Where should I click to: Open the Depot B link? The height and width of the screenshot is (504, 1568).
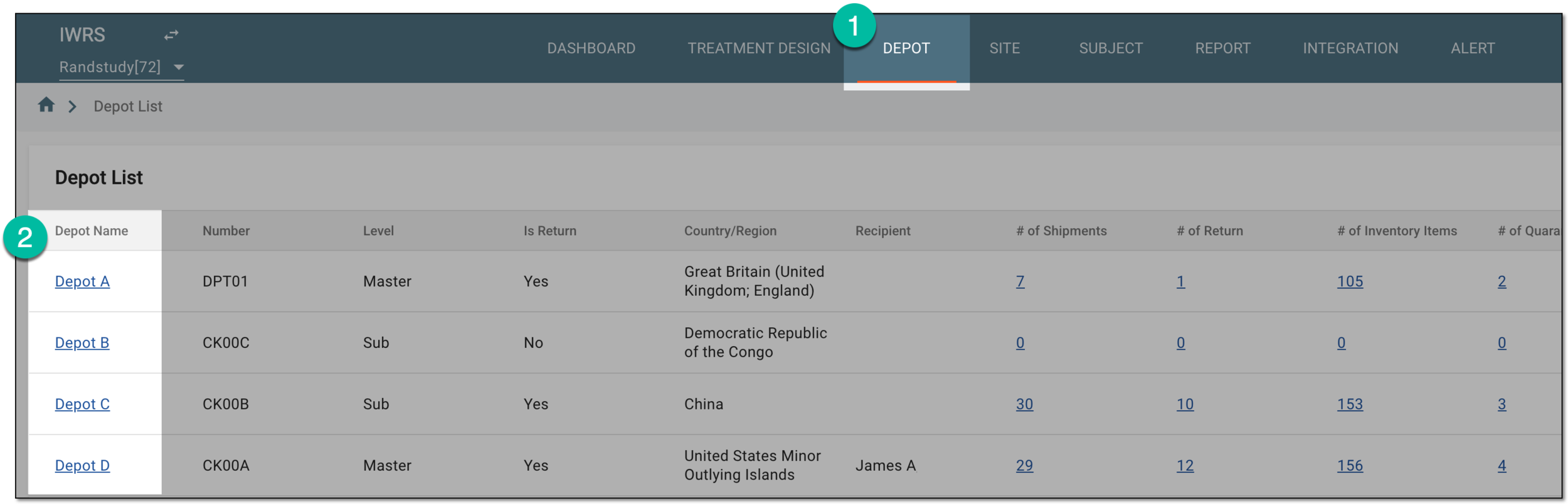coord(82,343)
